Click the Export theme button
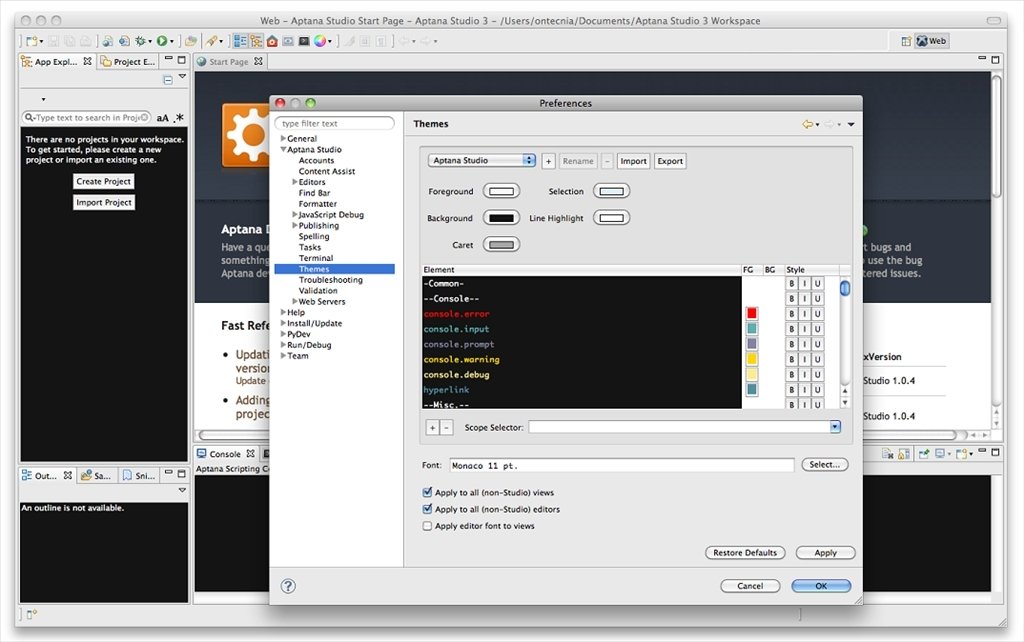The height and width of the screenshot is (642, 1024). [x=670, y=161]
